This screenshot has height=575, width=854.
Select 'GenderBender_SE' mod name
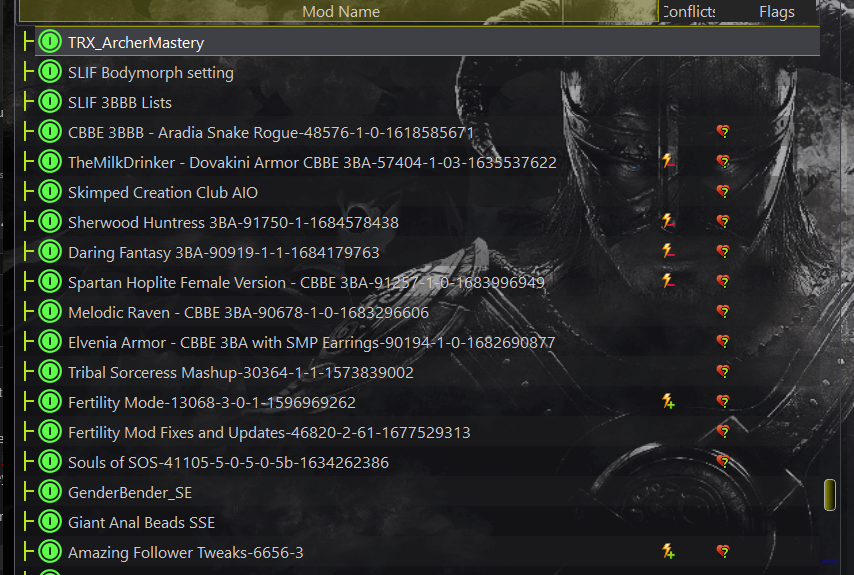(x=130, y=492)
